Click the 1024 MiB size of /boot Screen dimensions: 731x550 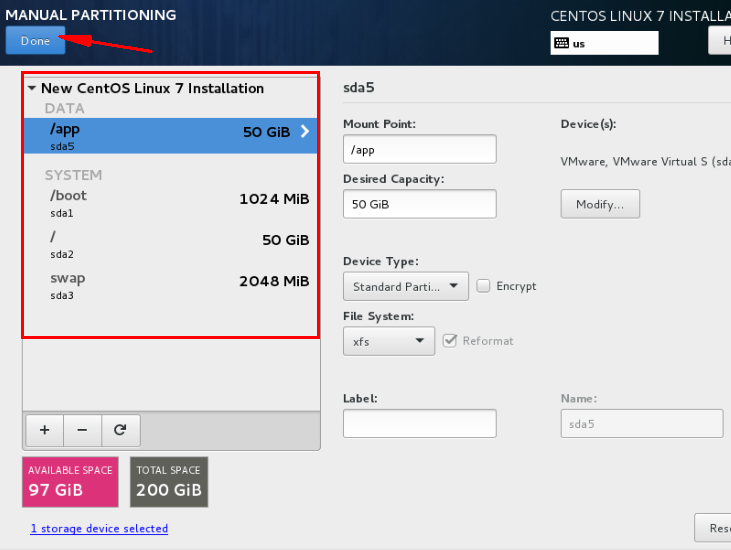[x=274, y=199]
